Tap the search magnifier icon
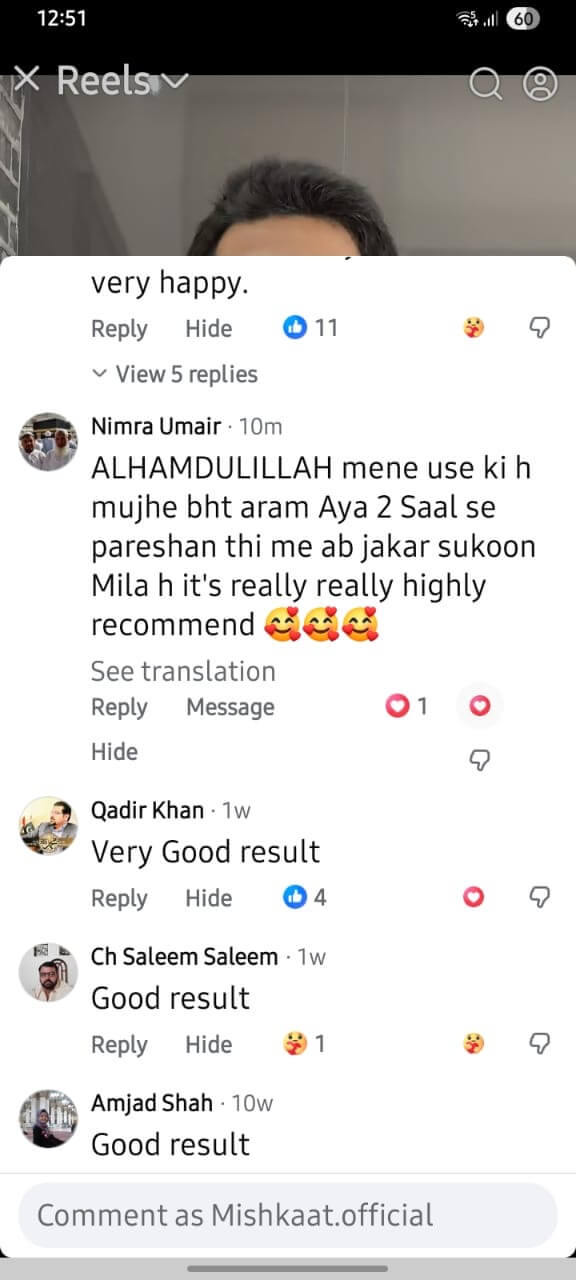Viewport: 576px width, 1280px height. pos(486,85)
